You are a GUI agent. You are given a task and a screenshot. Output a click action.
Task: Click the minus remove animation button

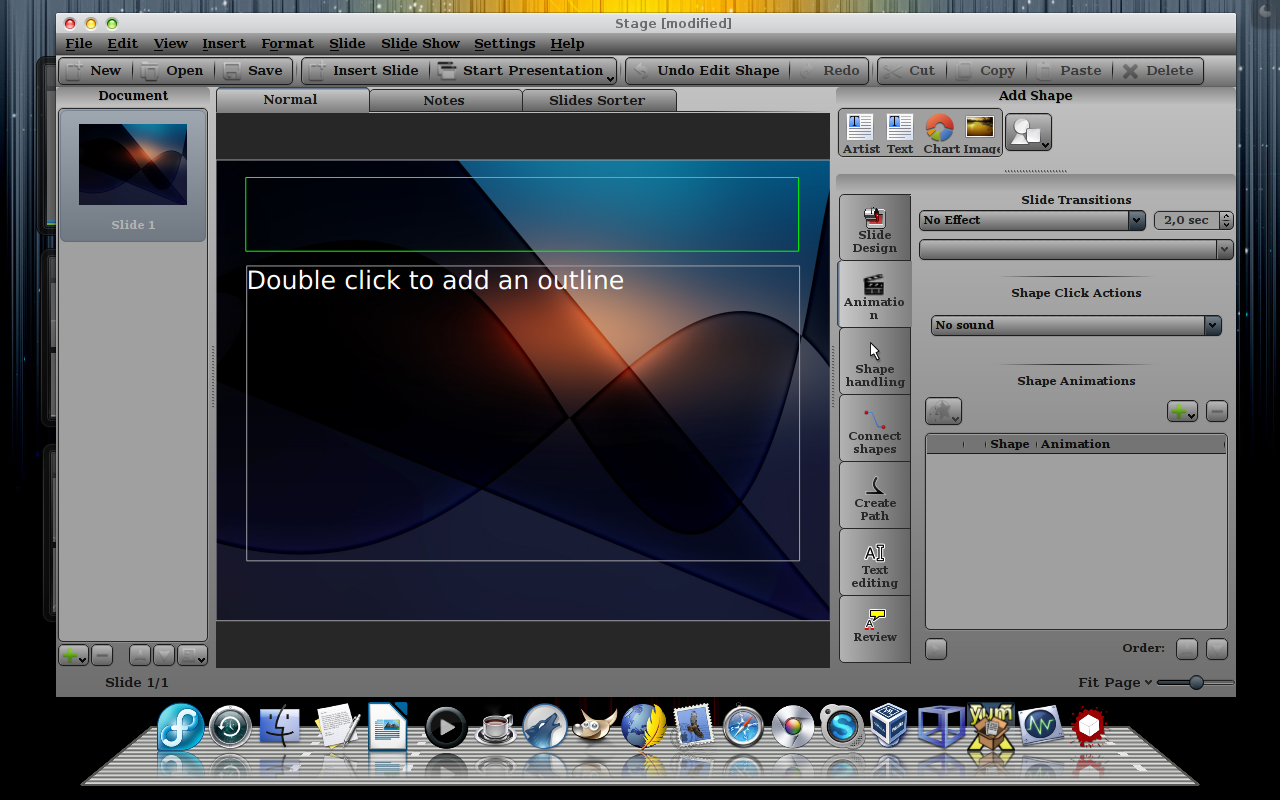[1217, 411]
